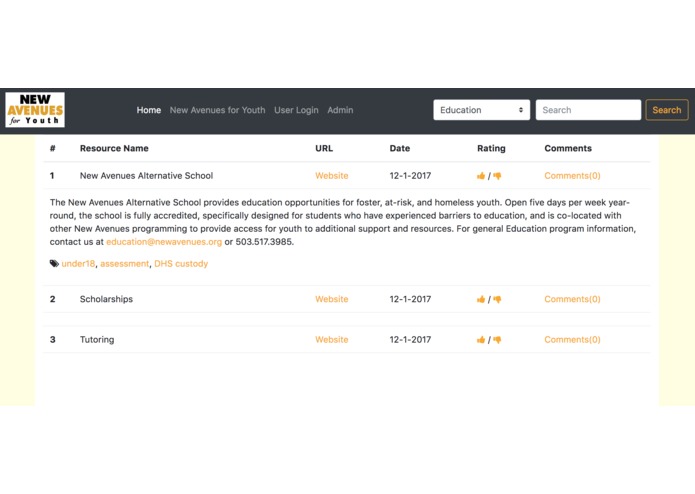The height and width of the screenshot is (494, 695).
Task: Click the Comments column header
Action: 568,148
